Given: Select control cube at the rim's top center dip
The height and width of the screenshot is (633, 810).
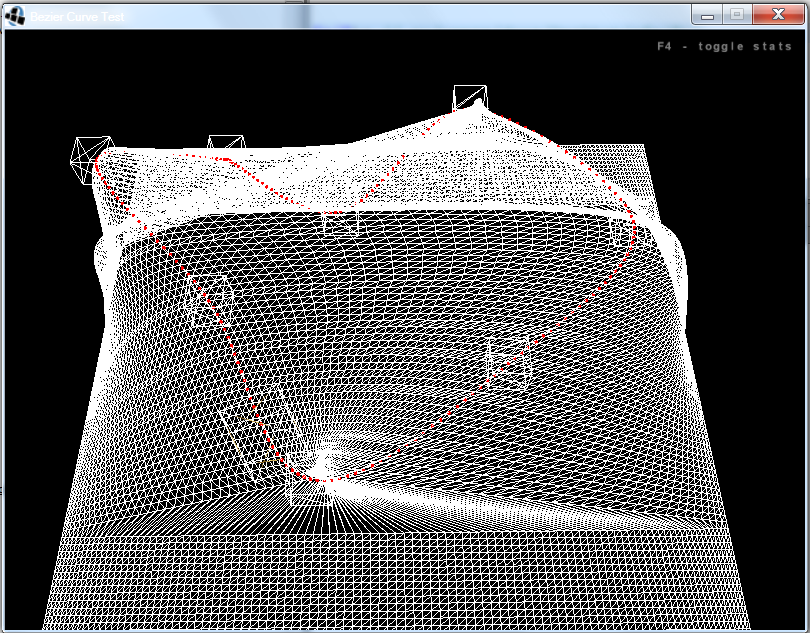Looking at the screenshot, I should point(340,223).
